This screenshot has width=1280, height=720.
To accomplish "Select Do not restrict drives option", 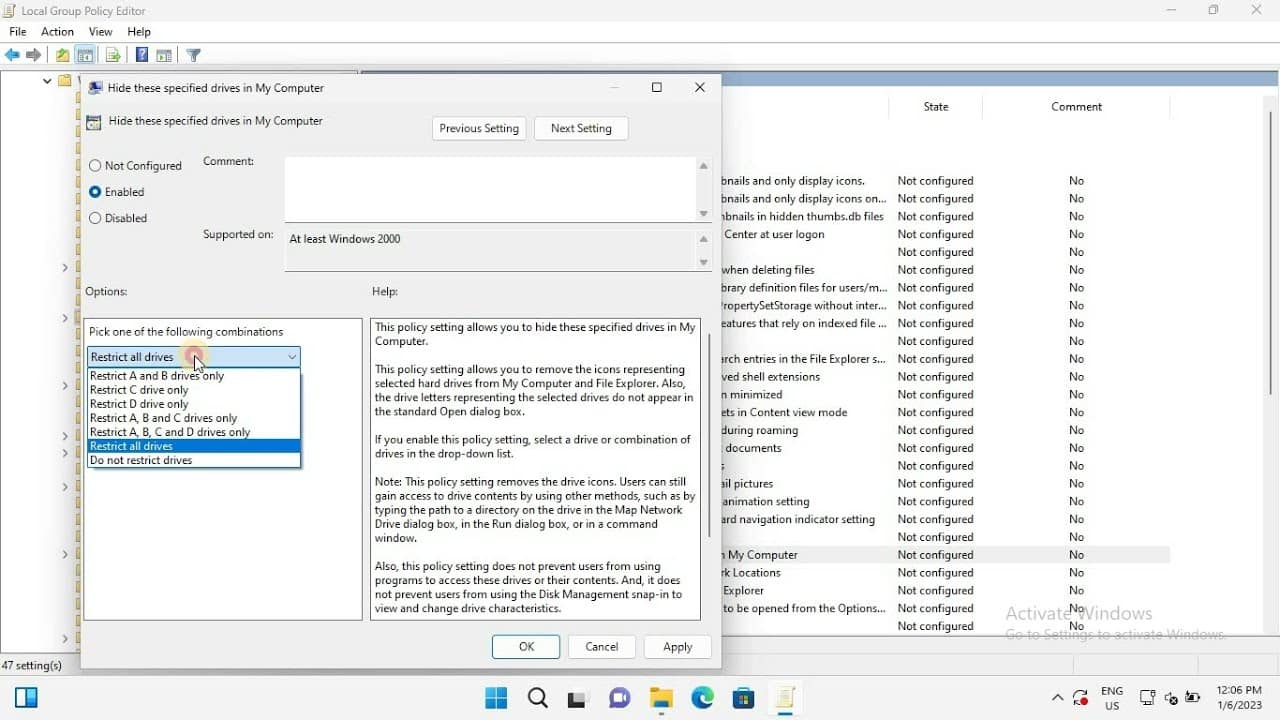I will tap(140, 460).
